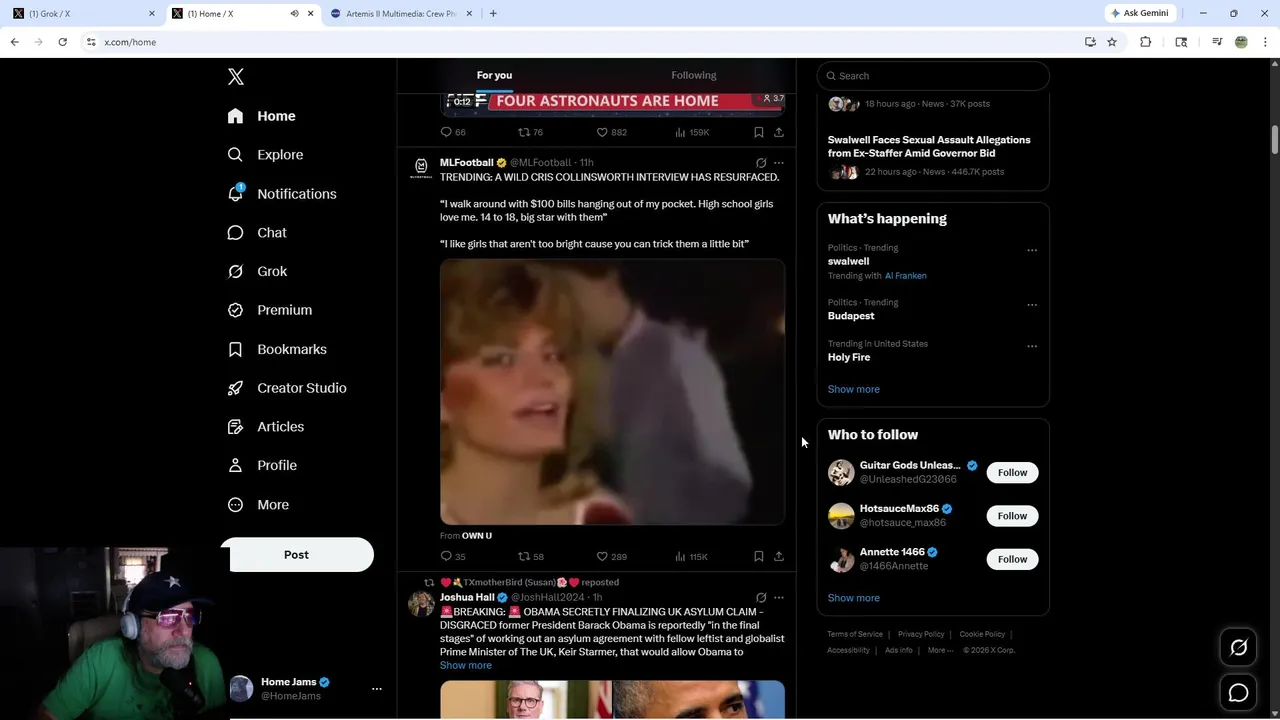The width and height of the screenshot is (1280, 720).
Task: Open Swalwell Faces Sexual Assault Allegations story
Action: tap(929, 147)
